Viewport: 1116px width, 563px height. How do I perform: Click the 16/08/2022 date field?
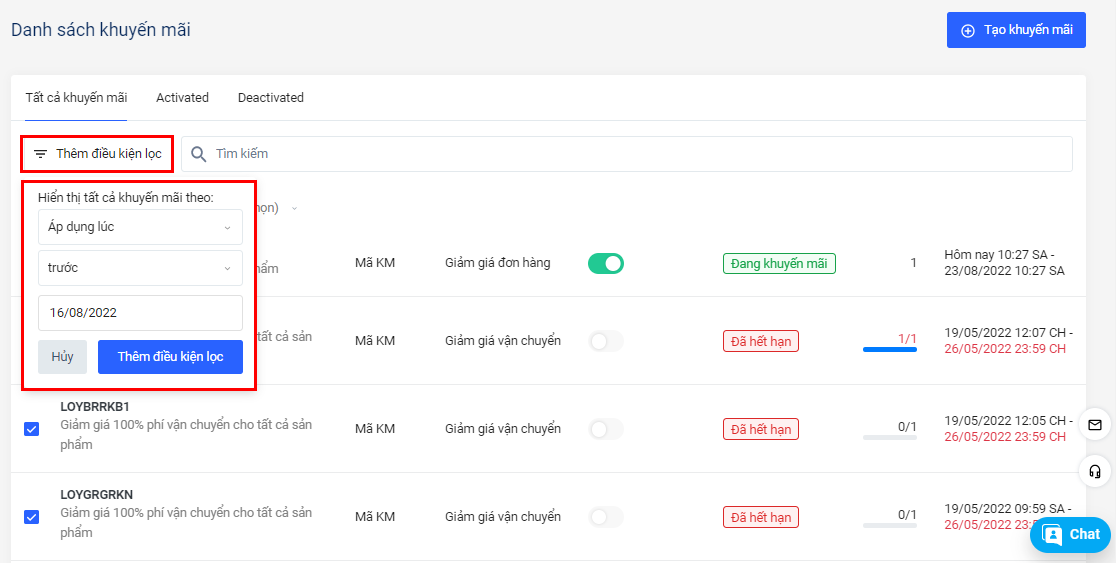(140, 313)
